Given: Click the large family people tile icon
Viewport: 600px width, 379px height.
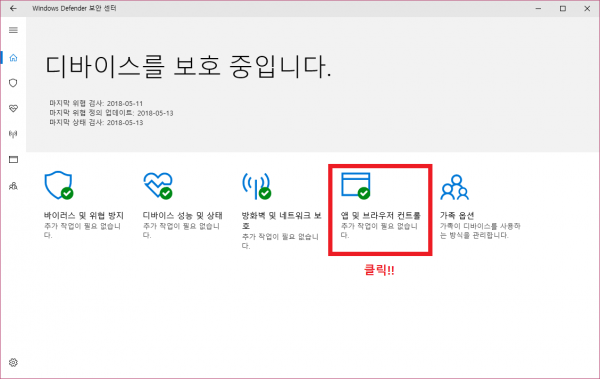Looking at the screenshot, I should [455, 187].
